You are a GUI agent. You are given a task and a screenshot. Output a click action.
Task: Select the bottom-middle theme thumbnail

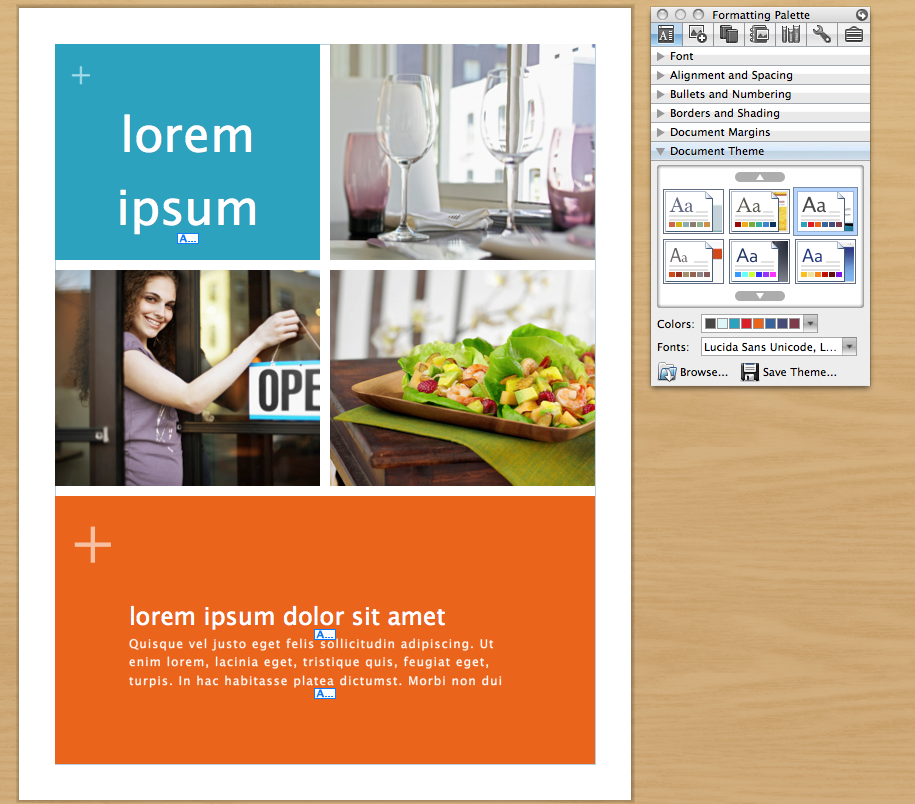pos(759,261)
